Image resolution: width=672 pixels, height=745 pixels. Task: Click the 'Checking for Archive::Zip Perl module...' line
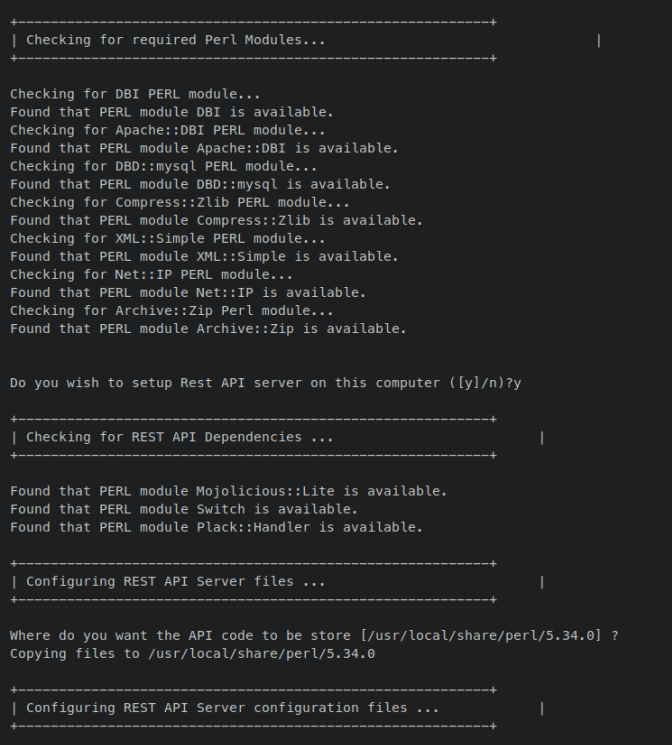(x=172, y=310)
